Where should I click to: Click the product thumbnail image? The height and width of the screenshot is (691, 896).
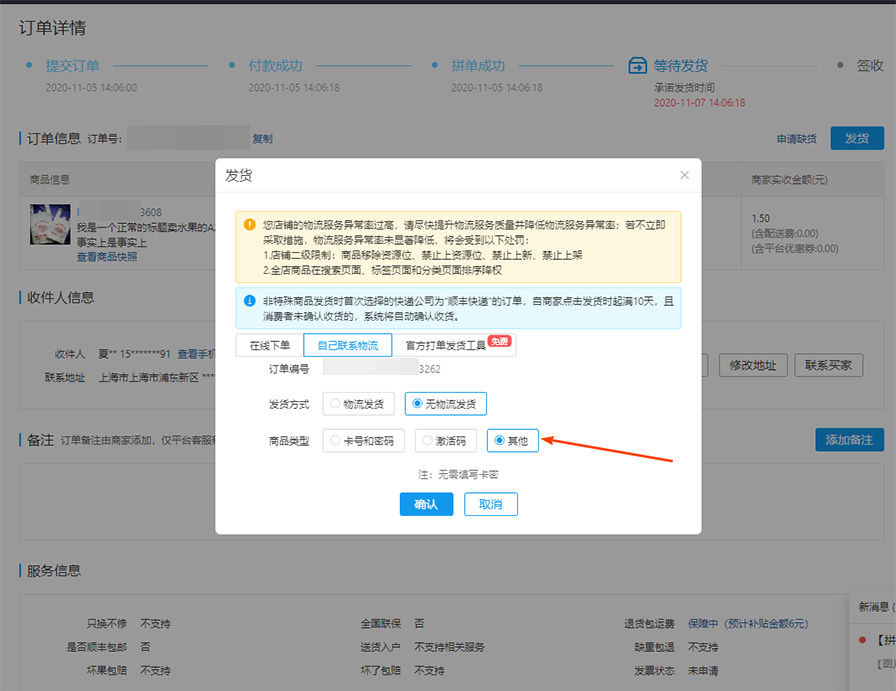(x=50, y=225)
